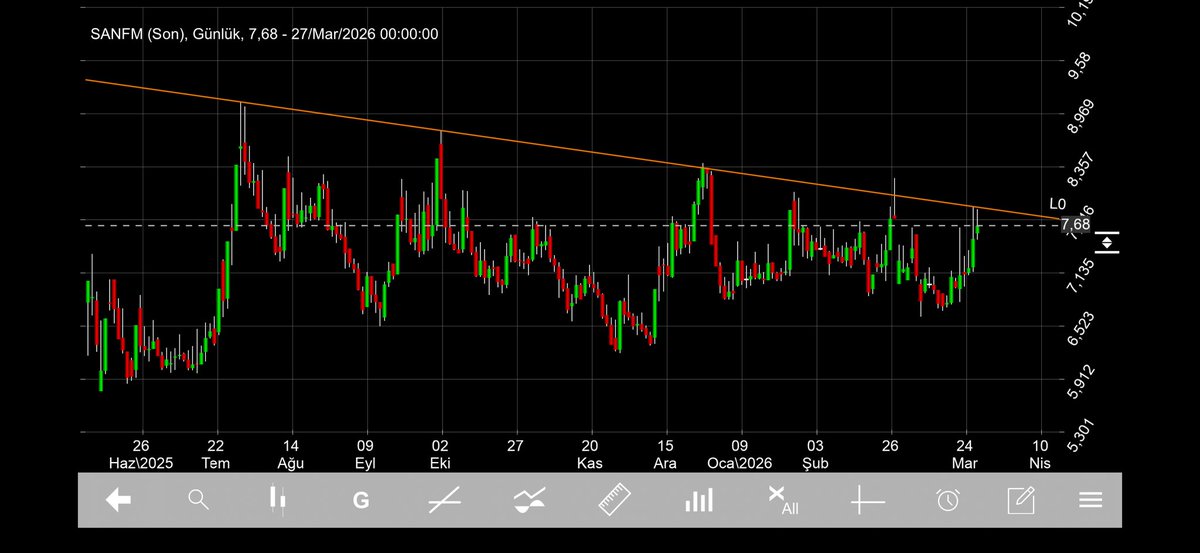
Task: Tap the Haz\2025 date axis label
Action: 141,463
